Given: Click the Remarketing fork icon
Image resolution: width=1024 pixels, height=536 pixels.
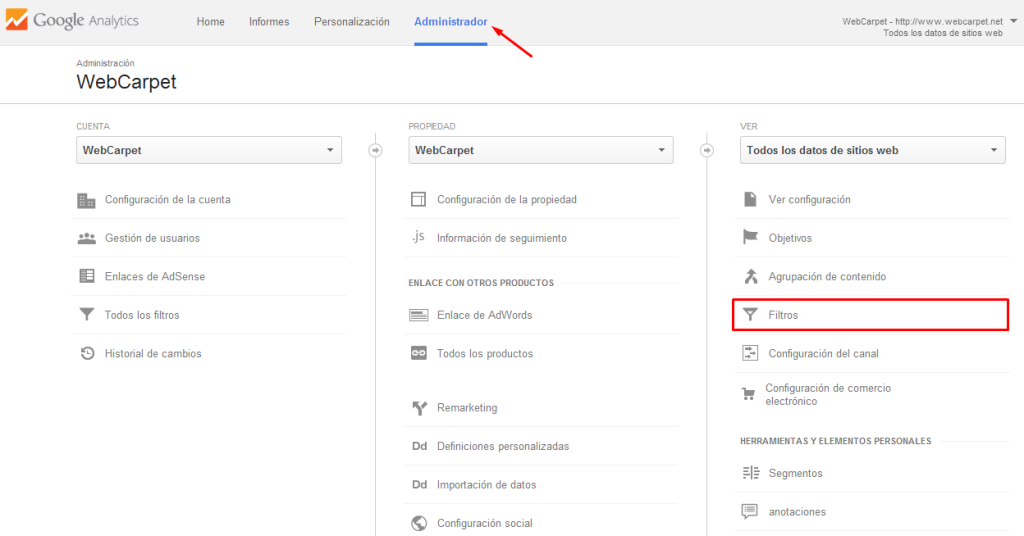Looking at the screenshot, I should click(x=419, y=408).
